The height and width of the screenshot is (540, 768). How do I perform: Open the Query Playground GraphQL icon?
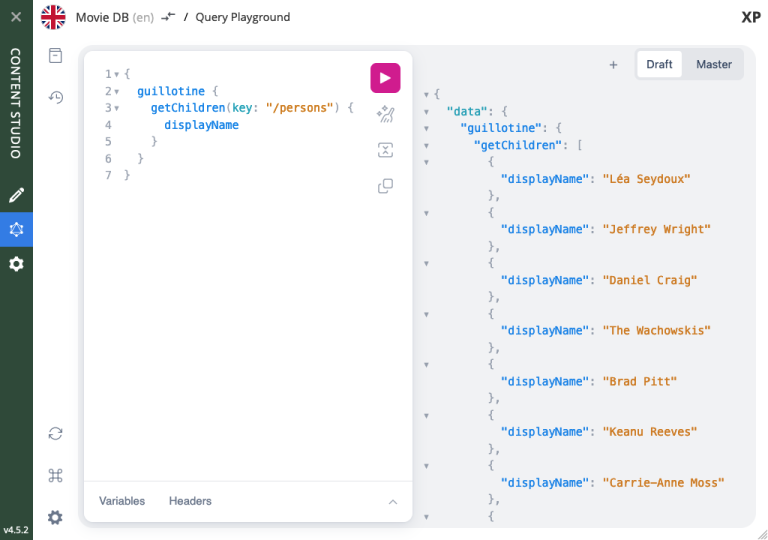tap(16, 229)
